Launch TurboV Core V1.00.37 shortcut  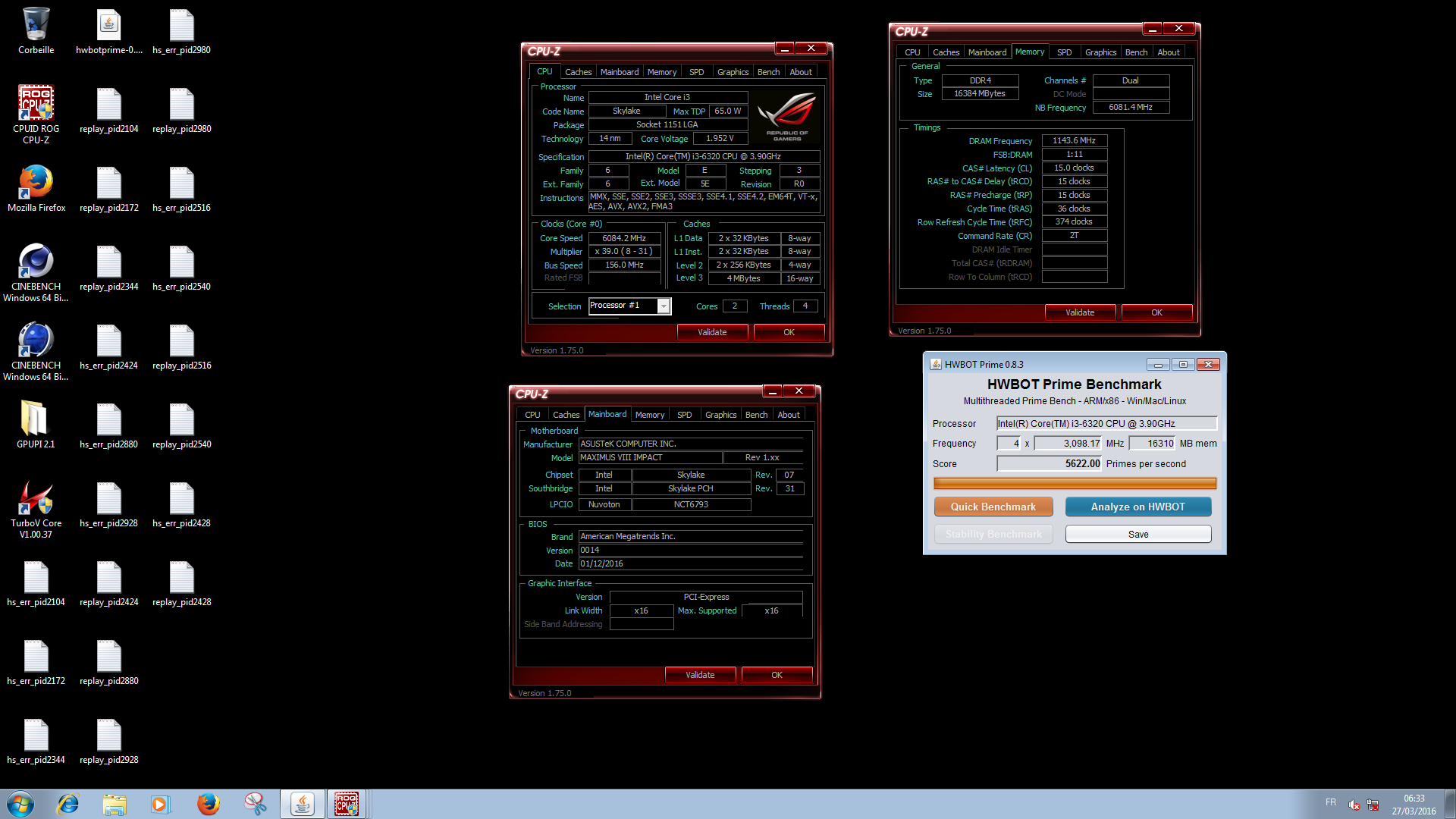[36, 510]
